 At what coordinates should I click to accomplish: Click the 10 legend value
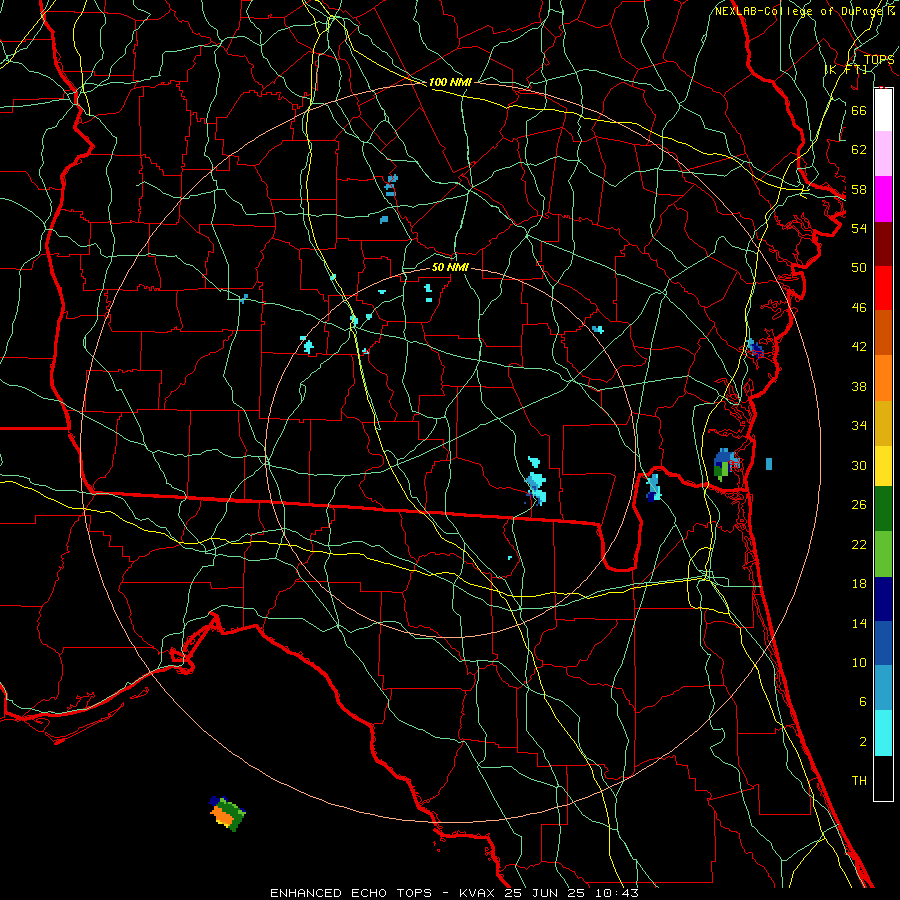point(859,663)
